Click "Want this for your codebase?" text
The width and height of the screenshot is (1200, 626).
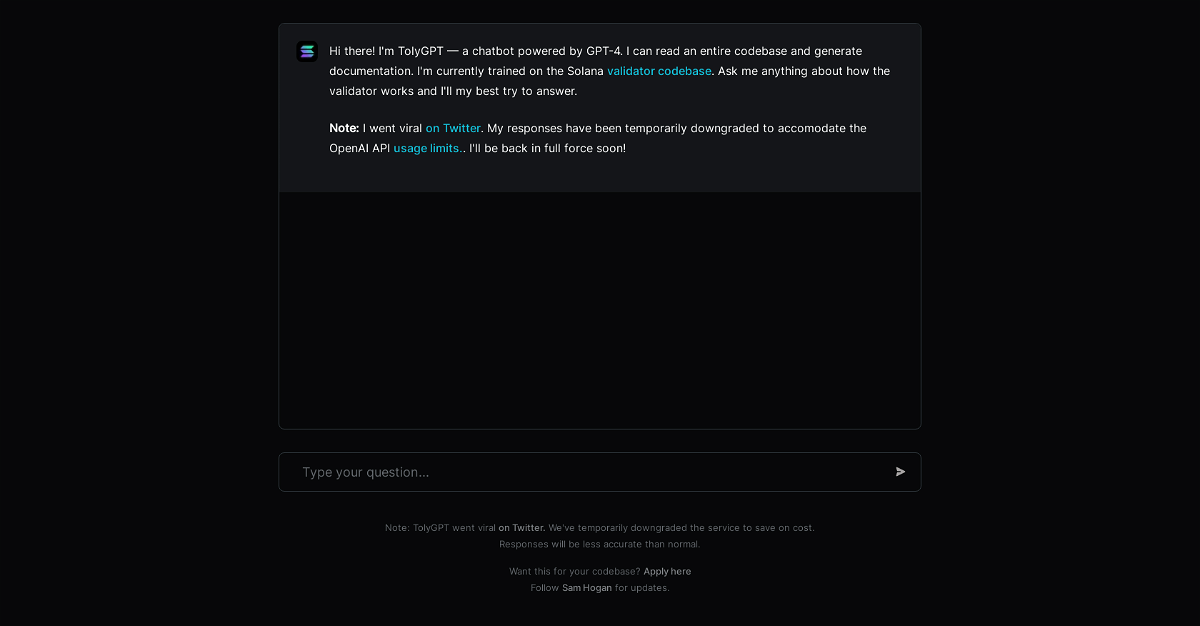pyautogui.click(x=574, y=572)
